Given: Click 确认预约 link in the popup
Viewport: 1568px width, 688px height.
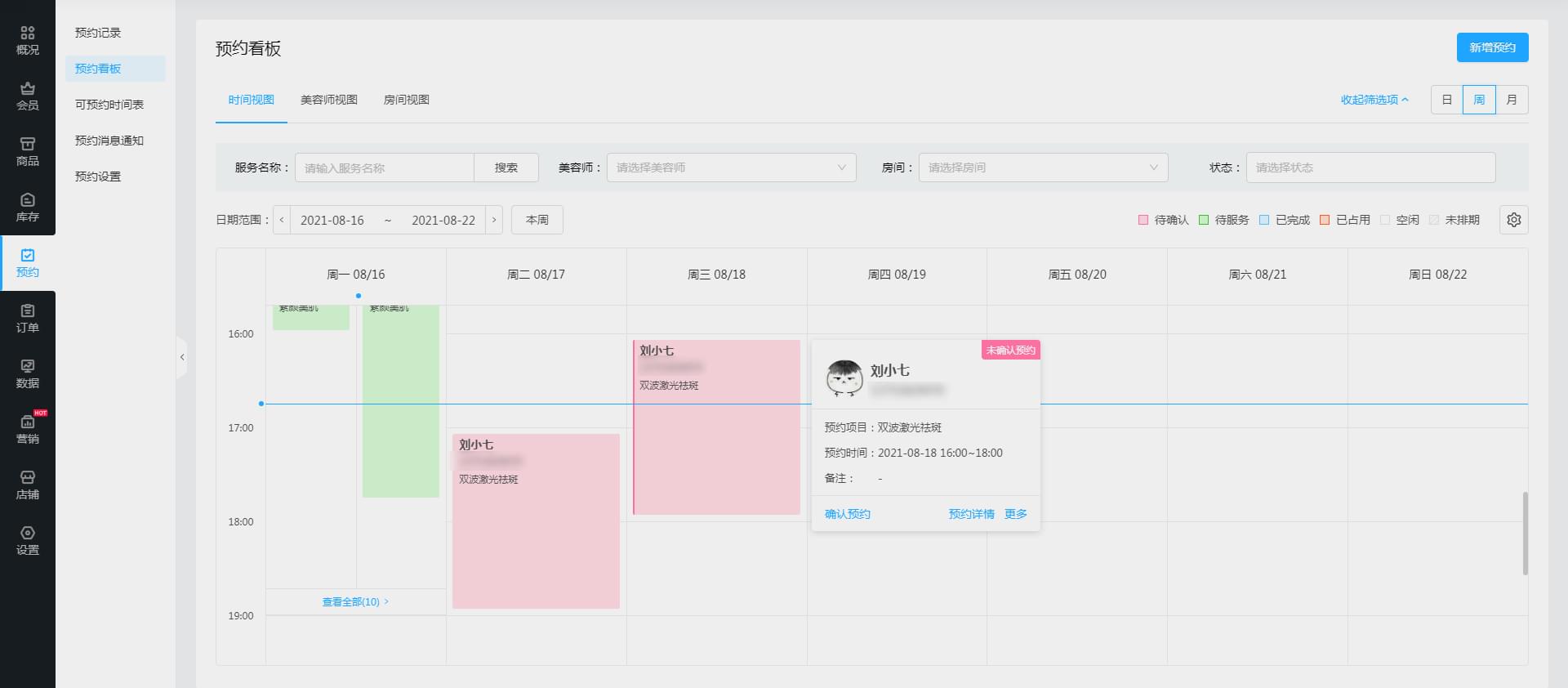Looking at the screenshot, I should pyautogui.click(x=847, y=514).
